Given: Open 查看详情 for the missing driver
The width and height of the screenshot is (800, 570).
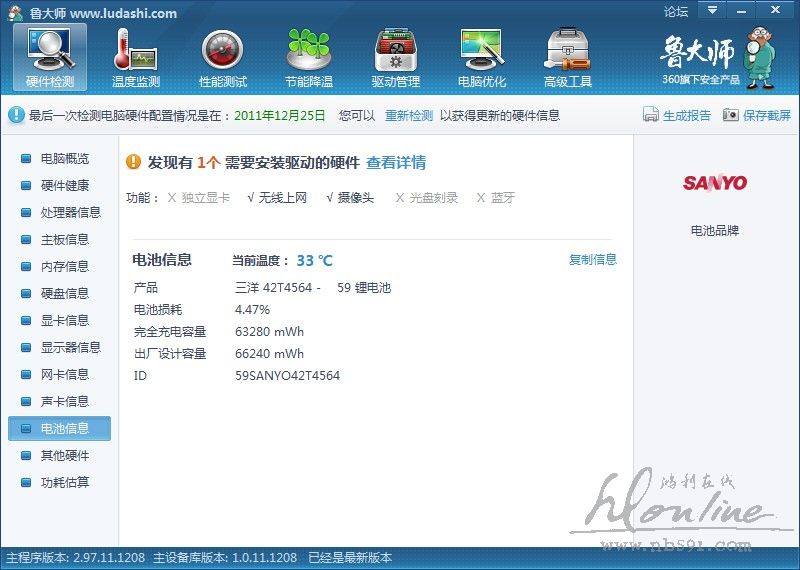Looking at the screenshot, I should [396, 162].
